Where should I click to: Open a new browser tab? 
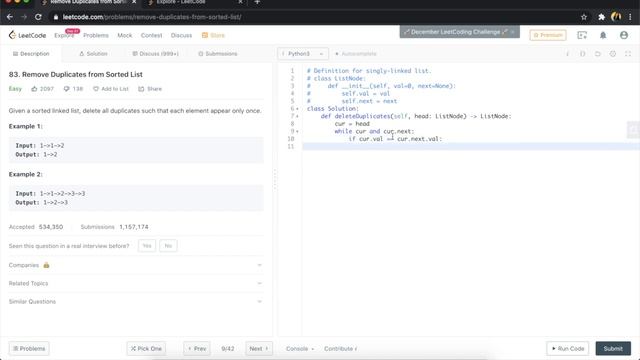coord(257,2)
